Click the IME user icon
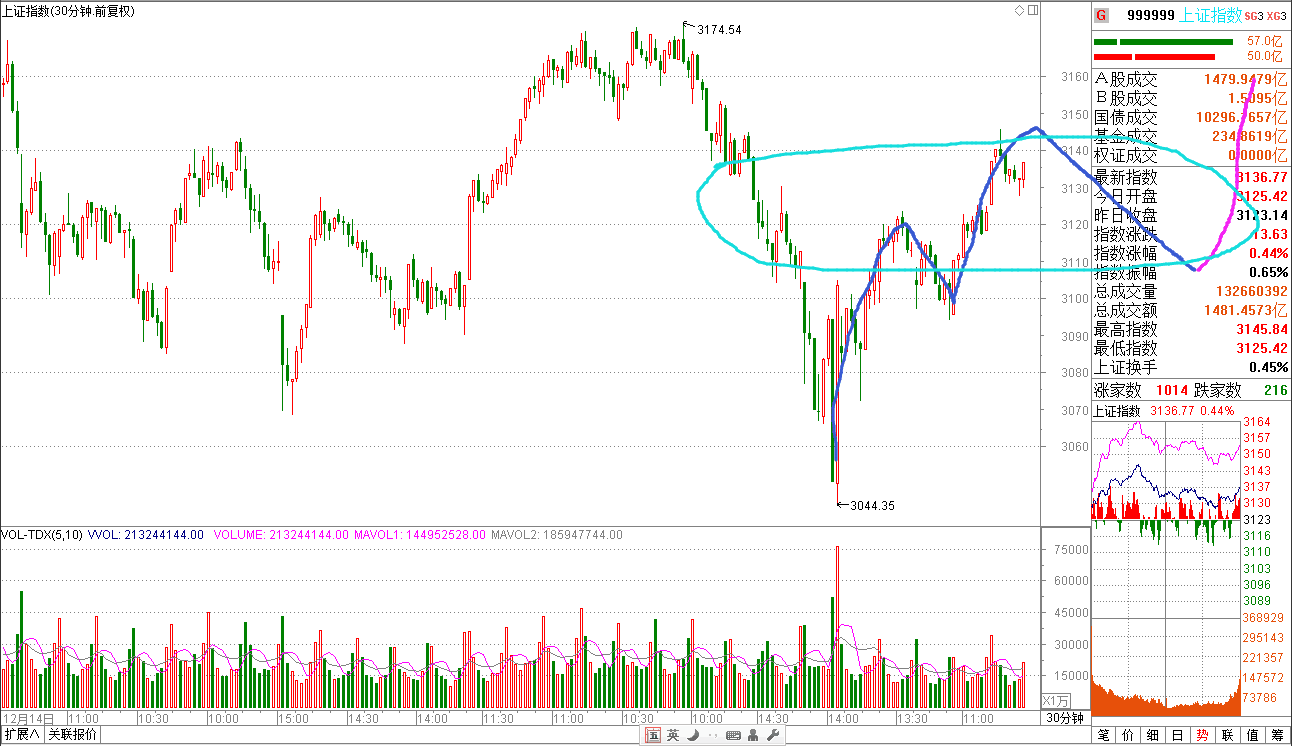The height and width of the screenshot is (746, 1292). coord(753,736)
